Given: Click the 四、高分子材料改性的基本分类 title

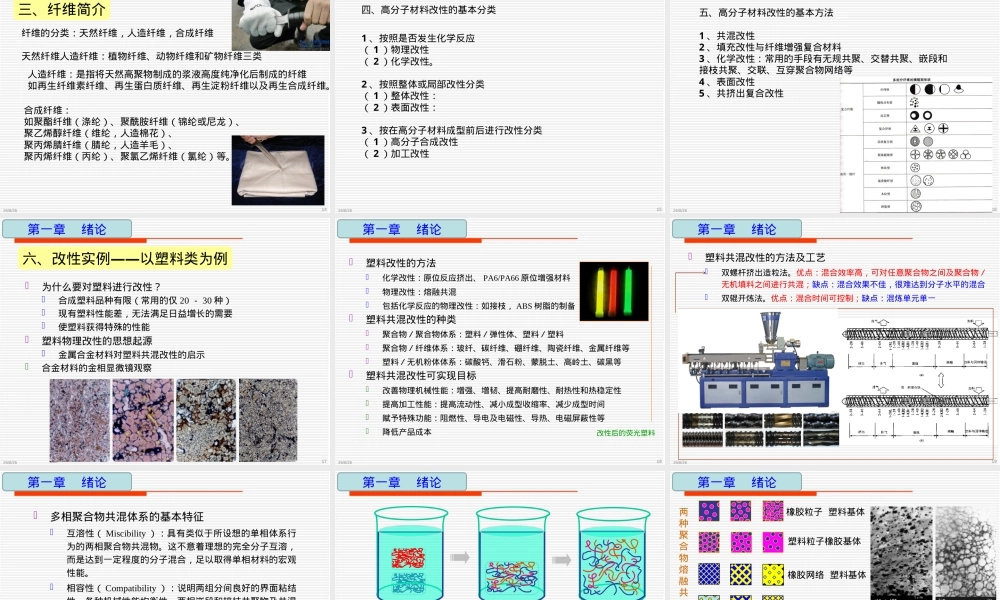Looking at the screenshot, I should (x=429, y=10).
